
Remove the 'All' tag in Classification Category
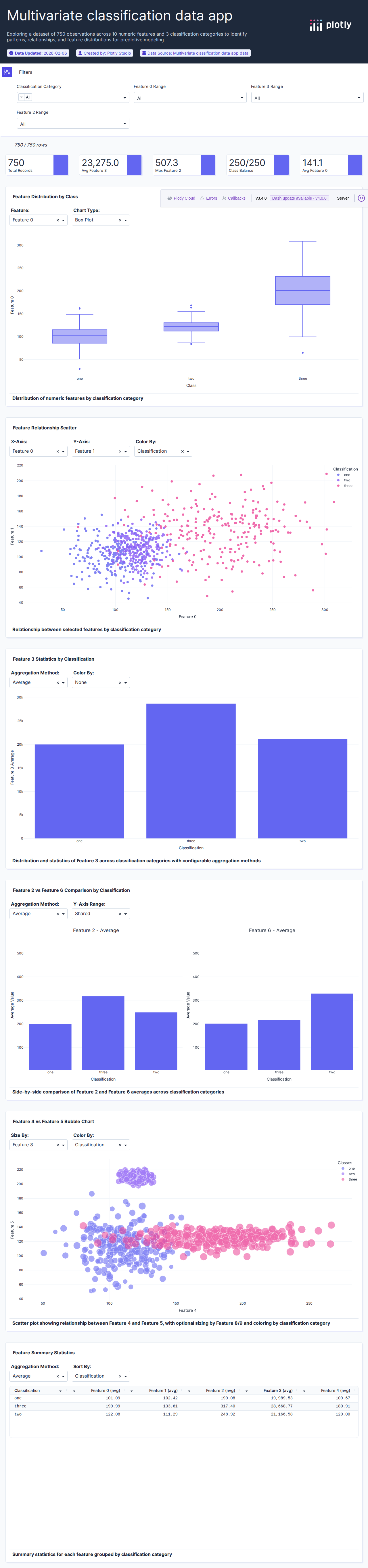tap(21, 97)
